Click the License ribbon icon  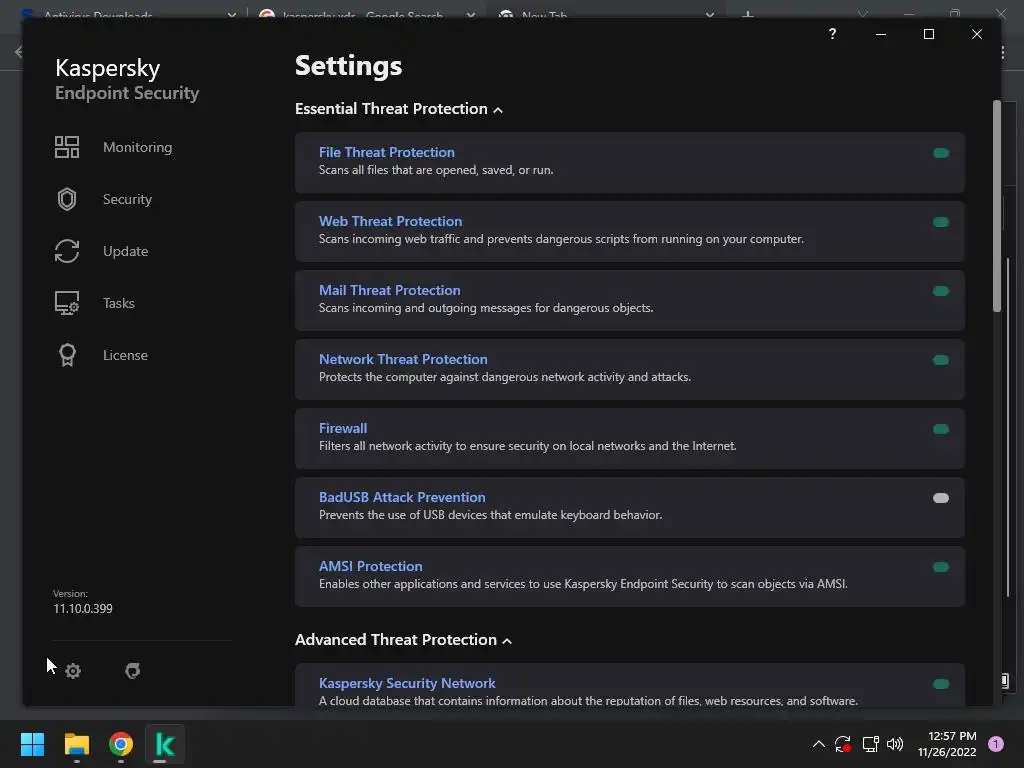point(67,355)
